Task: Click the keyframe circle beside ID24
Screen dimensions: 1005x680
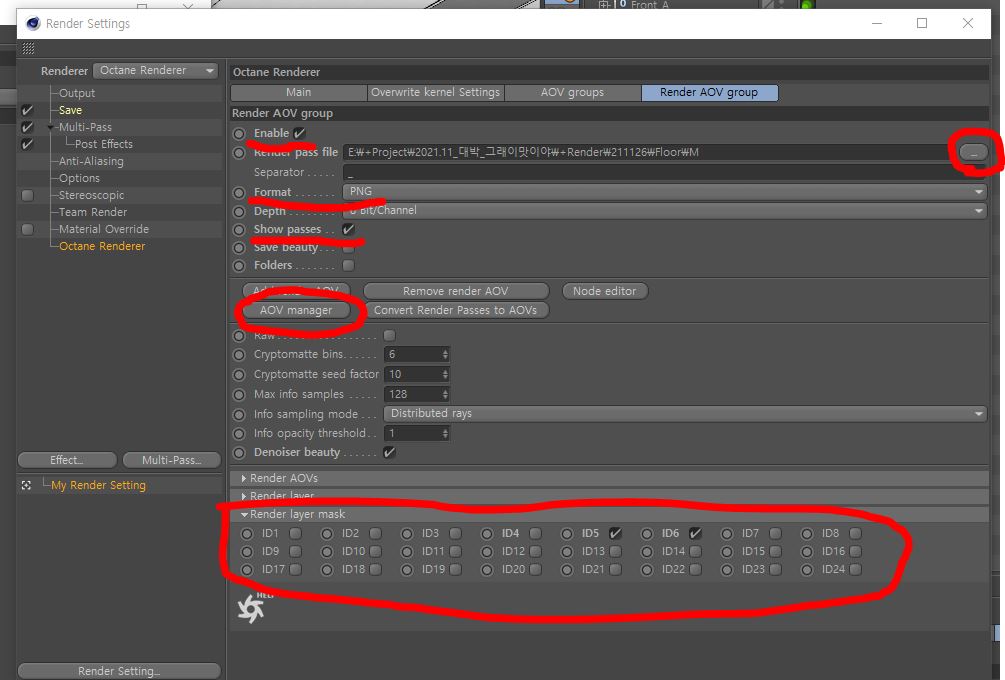Action: coord(806,569)
